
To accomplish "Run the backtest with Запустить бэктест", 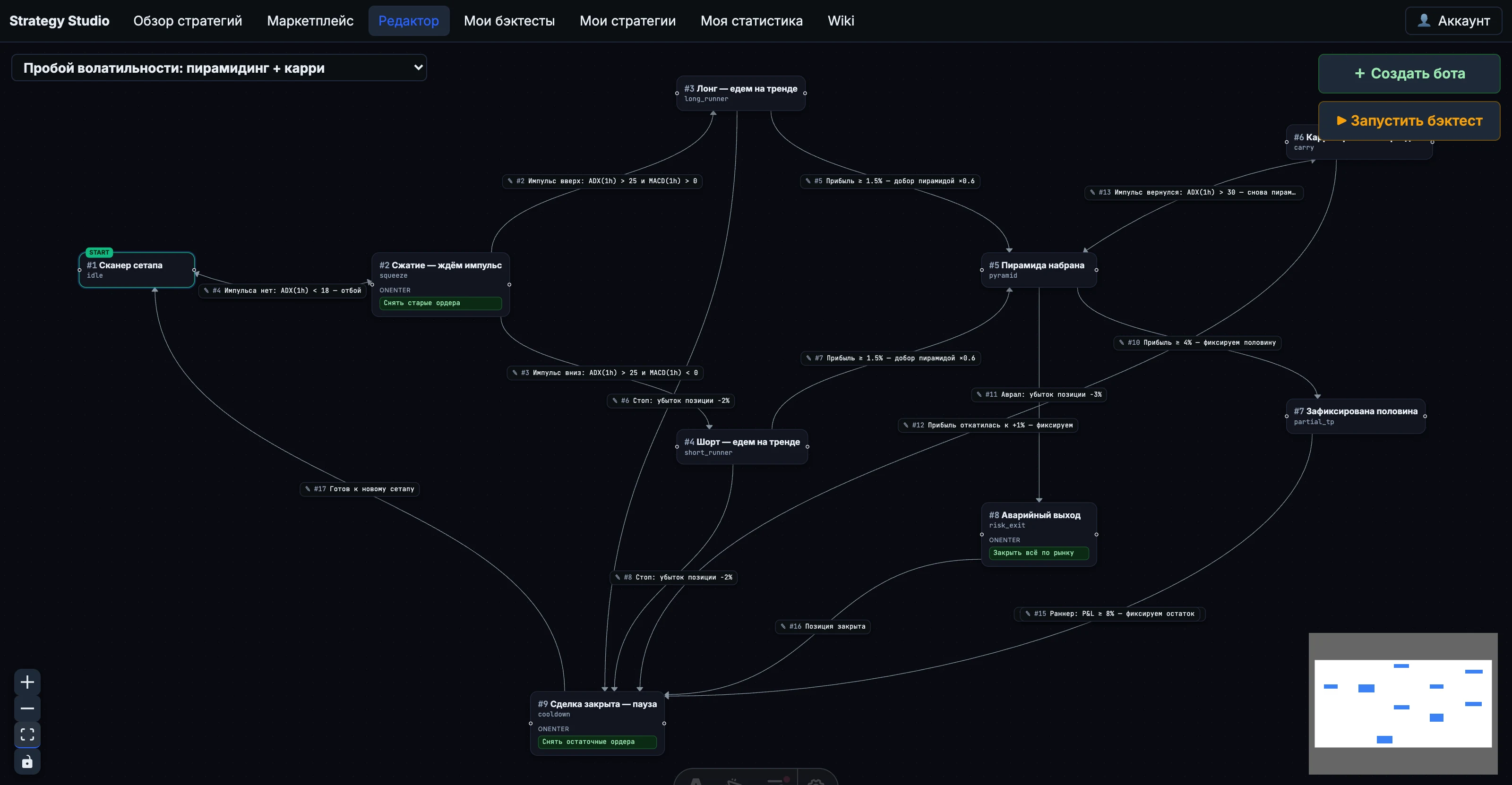I will click(x=1409, y=121).
